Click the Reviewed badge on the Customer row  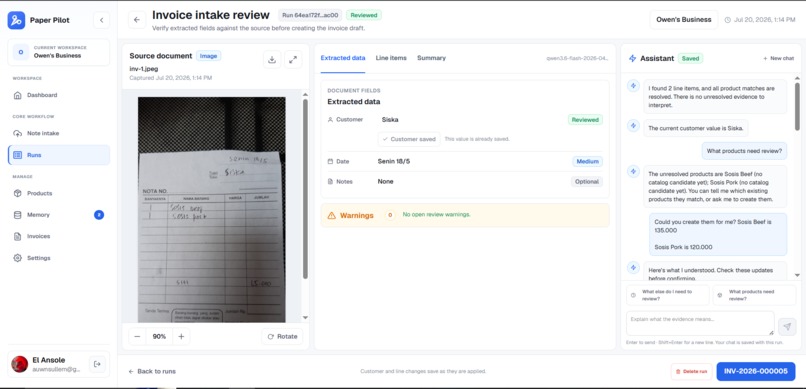click(x=585, y=120)
